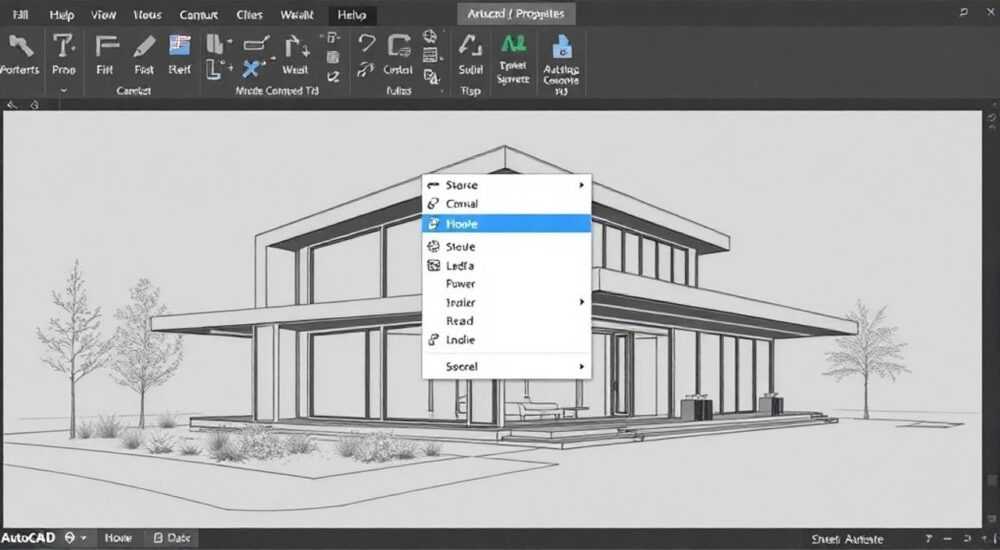Select highlighted Hoole context menu entry
1000x550 pixels.
point(506,224)
